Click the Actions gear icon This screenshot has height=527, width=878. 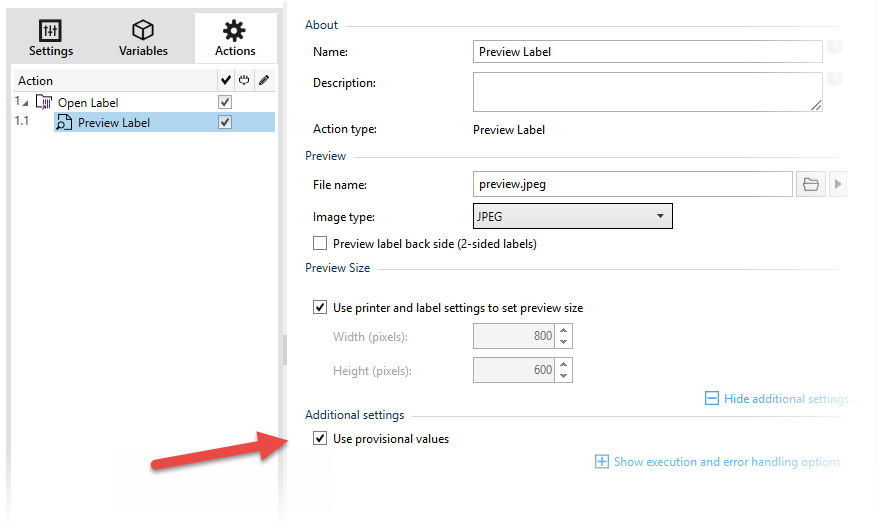click(x=234, y=30)
